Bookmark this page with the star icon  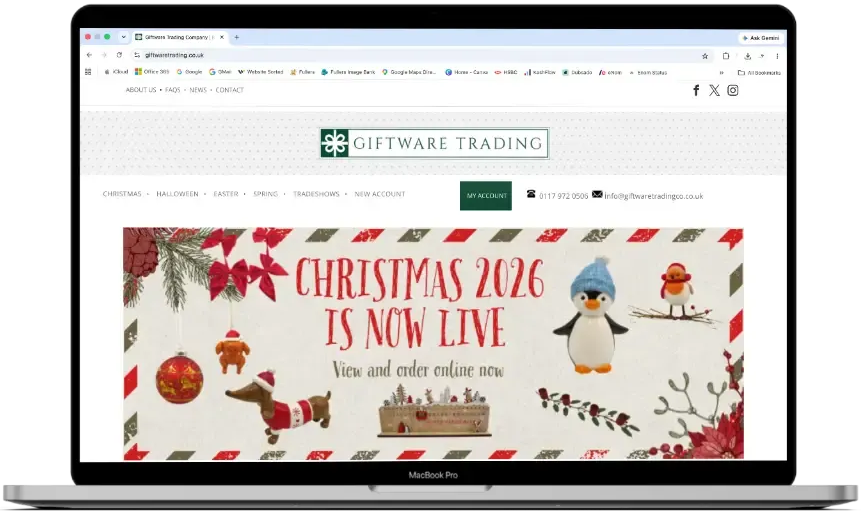coord(705,56)
